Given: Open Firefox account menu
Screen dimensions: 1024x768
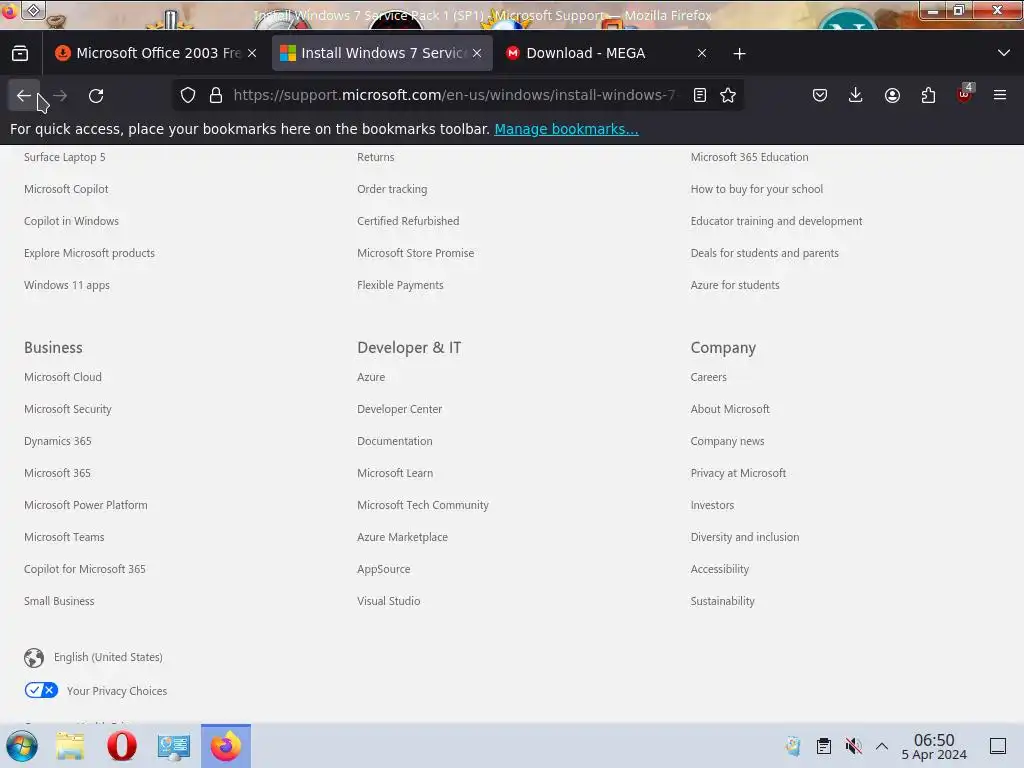Looking at the screenshot, I should 892,95.
